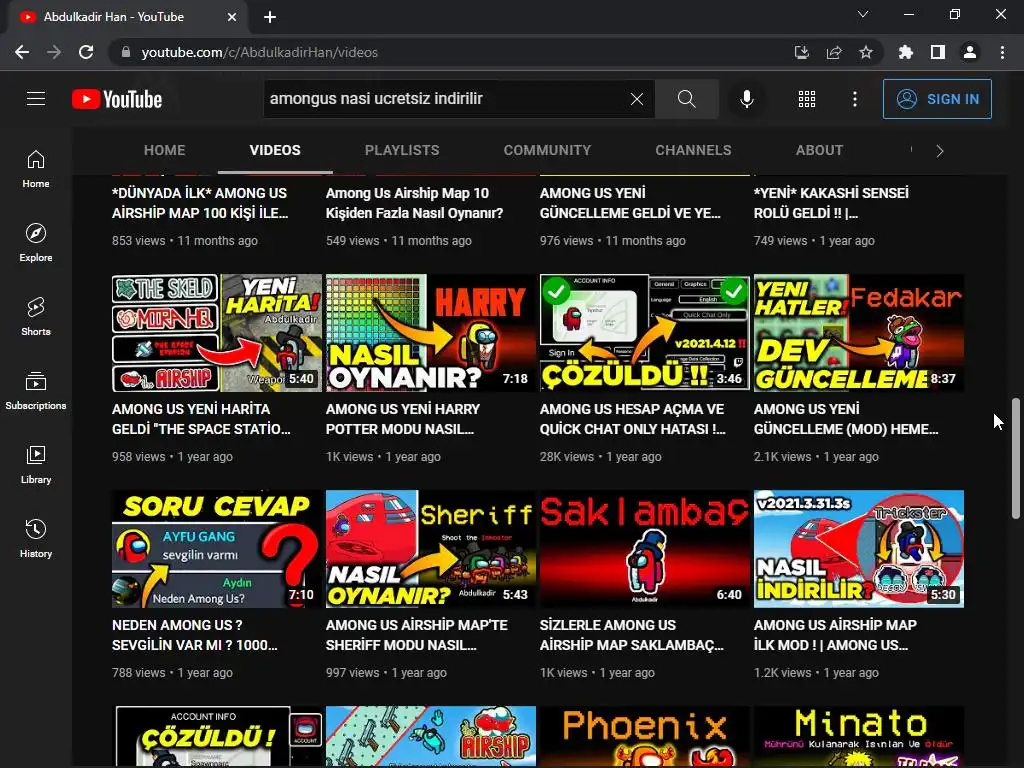Start voice search with the microphone icon
The height and width of the screenshot is (768, 1024).
click(x=746, y=99)
